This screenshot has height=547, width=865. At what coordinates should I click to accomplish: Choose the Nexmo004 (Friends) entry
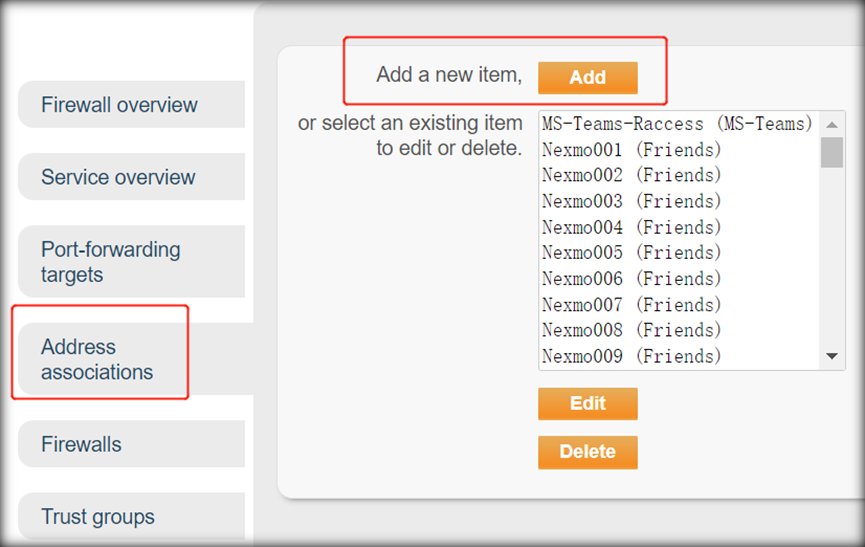click(x=679, y=227)
